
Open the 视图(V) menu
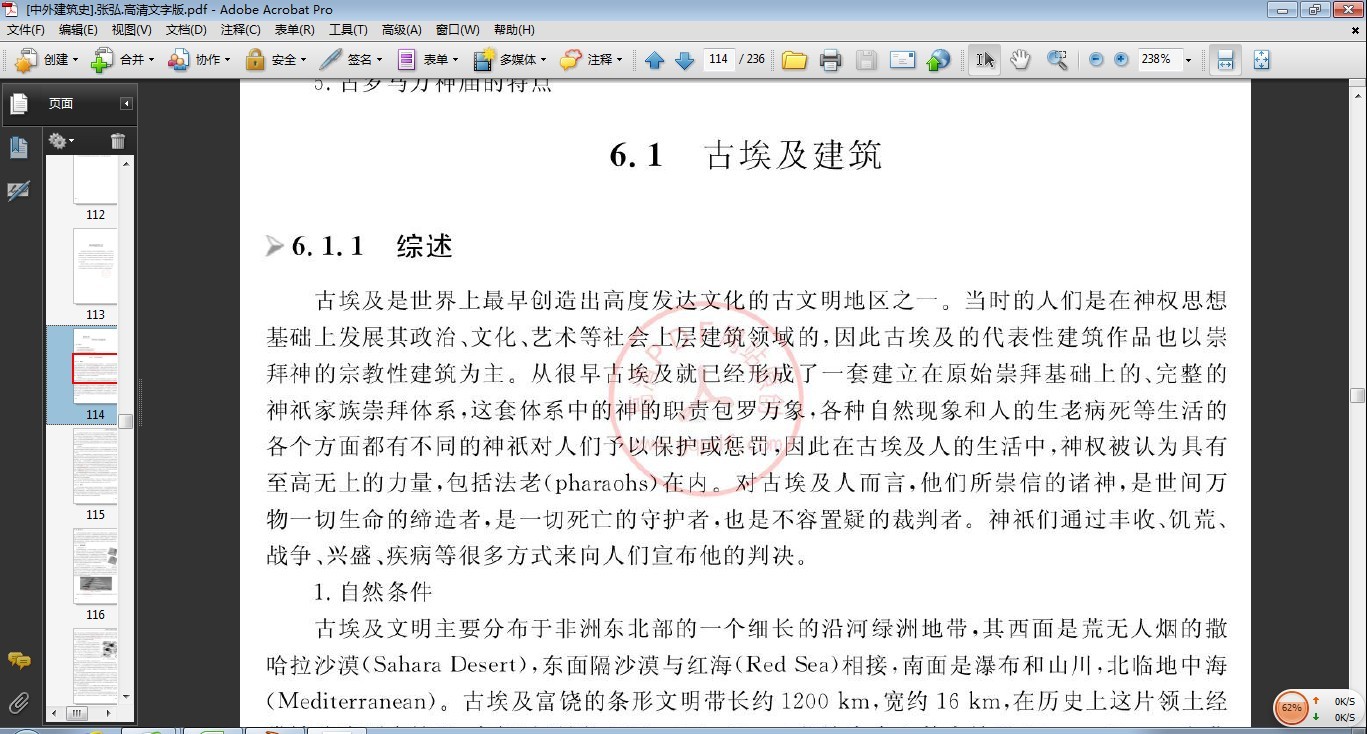pos(131,30)
